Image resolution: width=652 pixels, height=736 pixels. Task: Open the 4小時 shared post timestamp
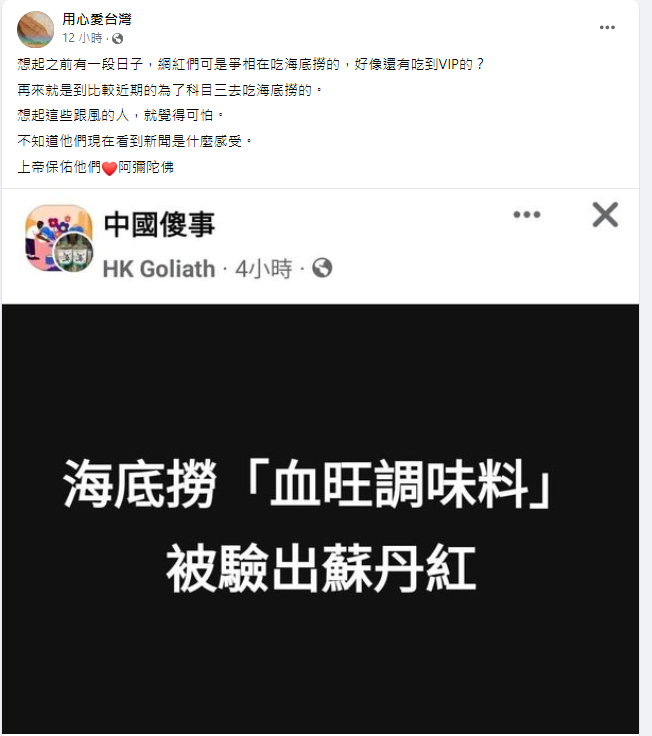(x=263, y=269)
